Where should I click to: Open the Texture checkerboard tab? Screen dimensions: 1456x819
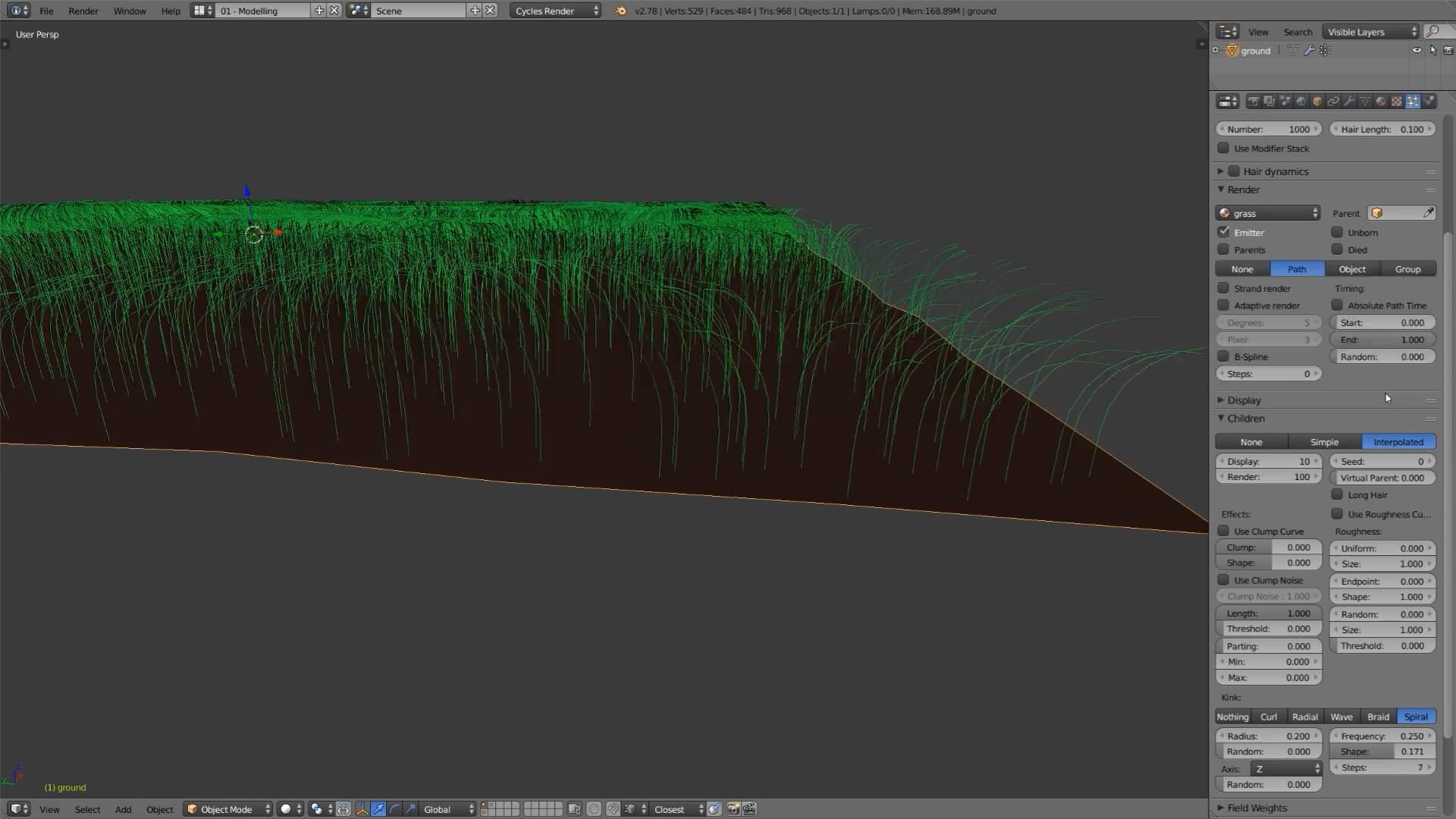[x=1397, y=101]
